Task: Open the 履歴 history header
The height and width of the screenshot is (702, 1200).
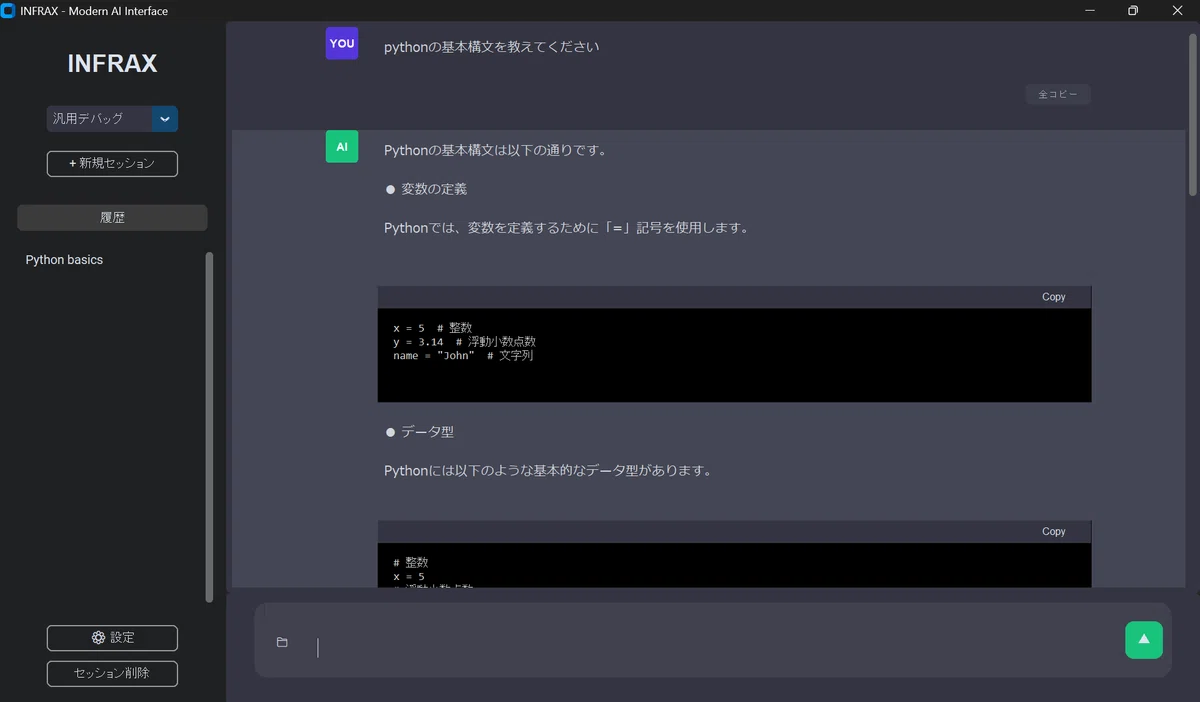Action: (112, 218)
